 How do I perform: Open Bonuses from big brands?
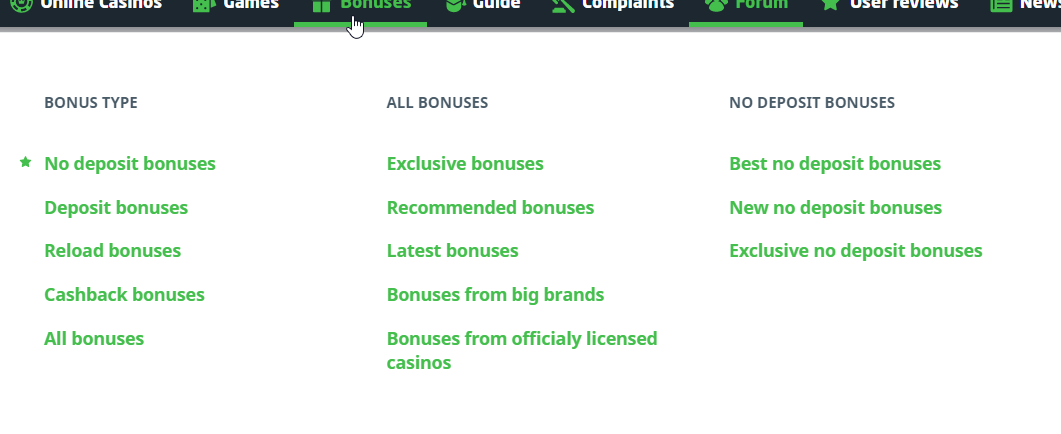tap(495, 295)
